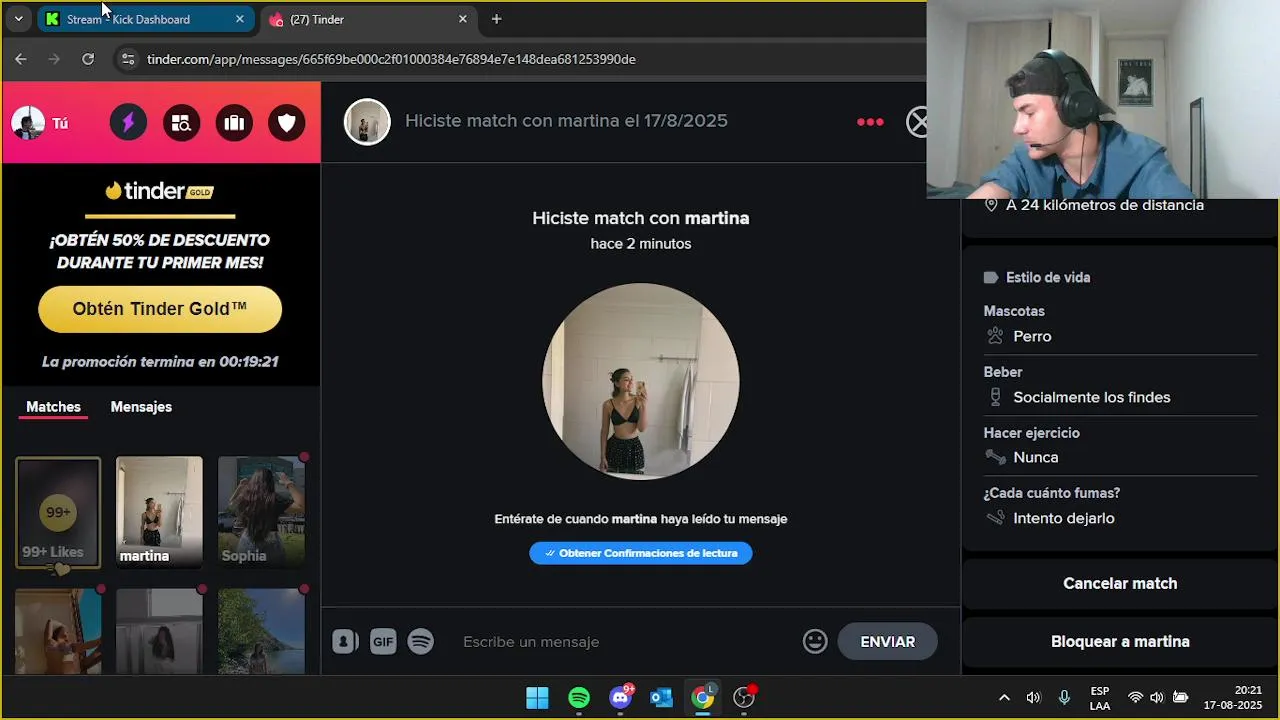Open the briefcase work mode icon
Image resolution: width=1280 pixels, height=720 pixels.
[234, 123]
